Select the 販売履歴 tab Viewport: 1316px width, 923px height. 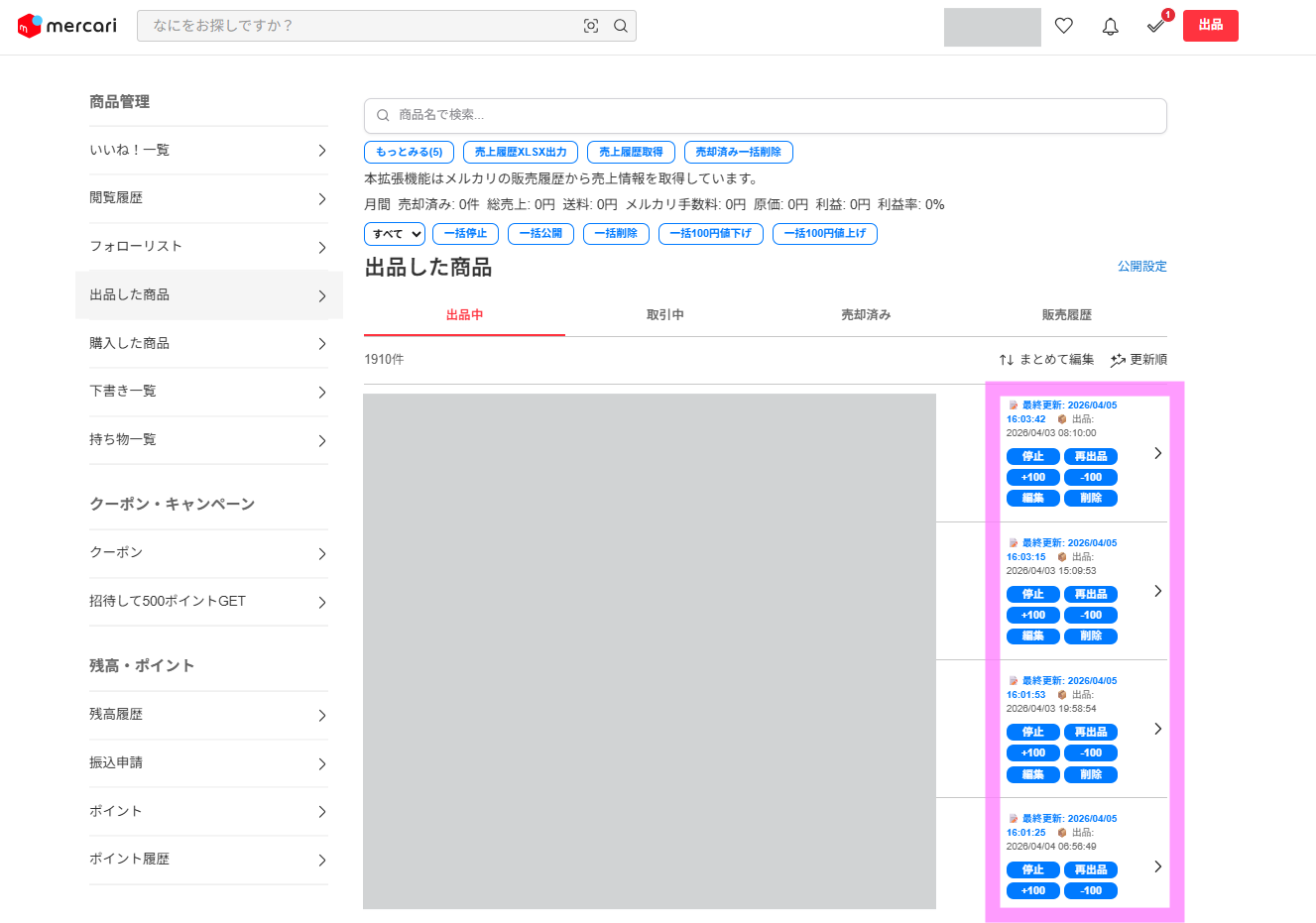[x=1067, y=315]
